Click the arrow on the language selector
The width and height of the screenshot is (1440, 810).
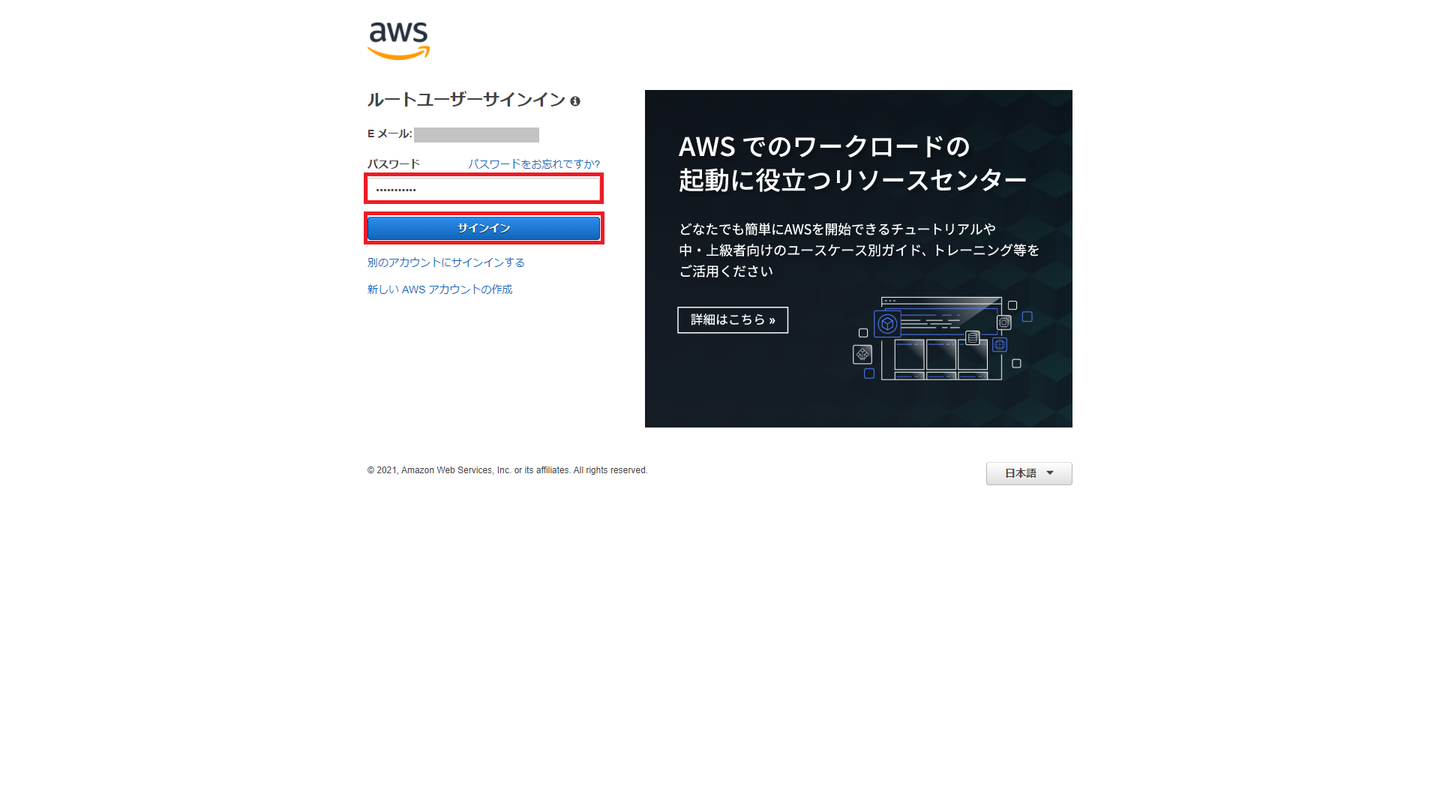[1050, 473]
